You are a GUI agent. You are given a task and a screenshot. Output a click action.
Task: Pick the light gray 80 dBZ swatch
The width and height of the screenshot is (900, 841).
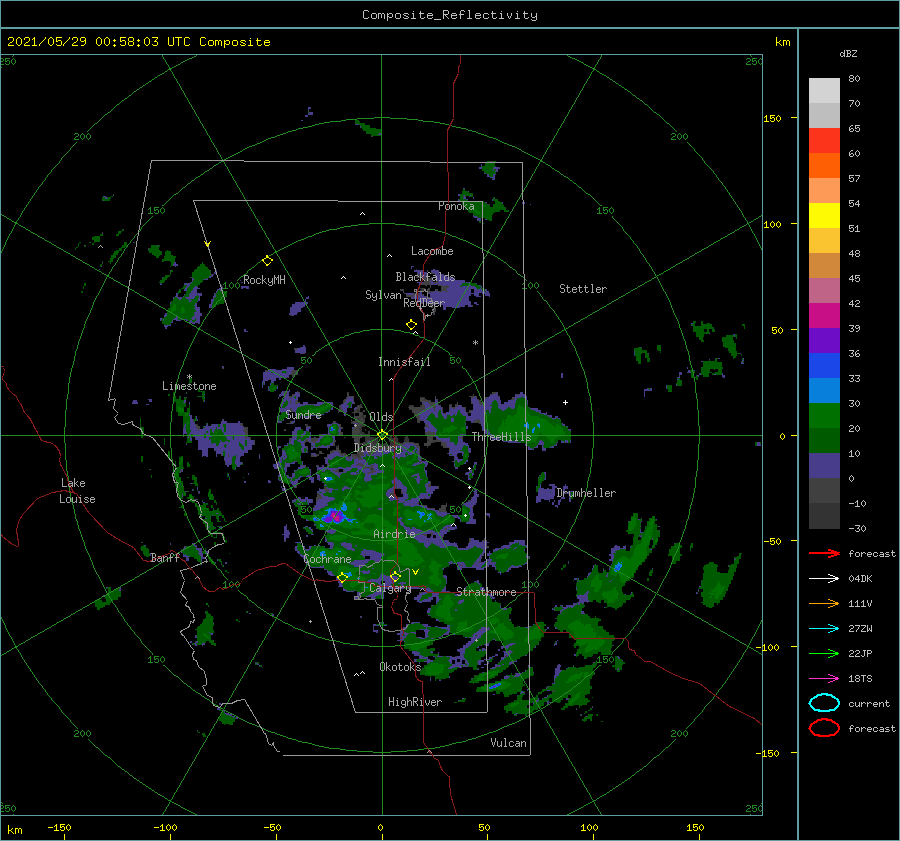(824, 90)
